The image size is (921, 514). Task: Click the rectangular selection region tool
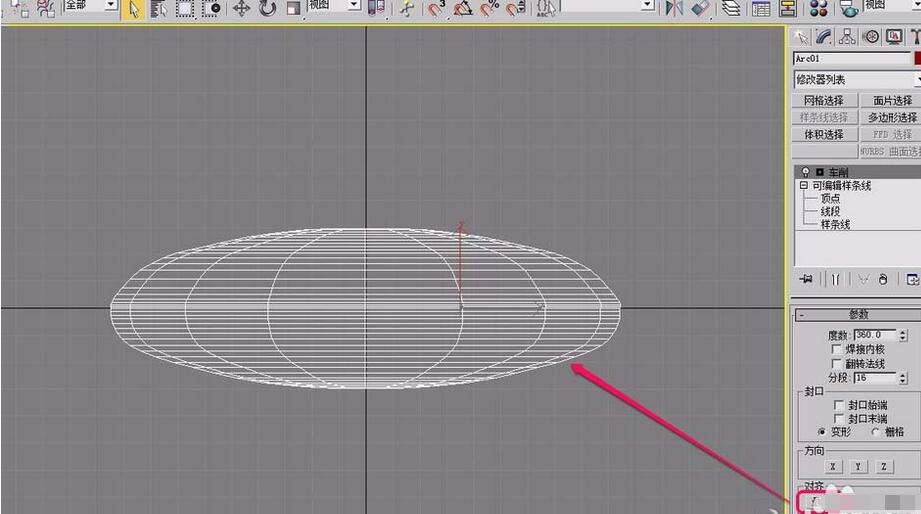(185, 9)
